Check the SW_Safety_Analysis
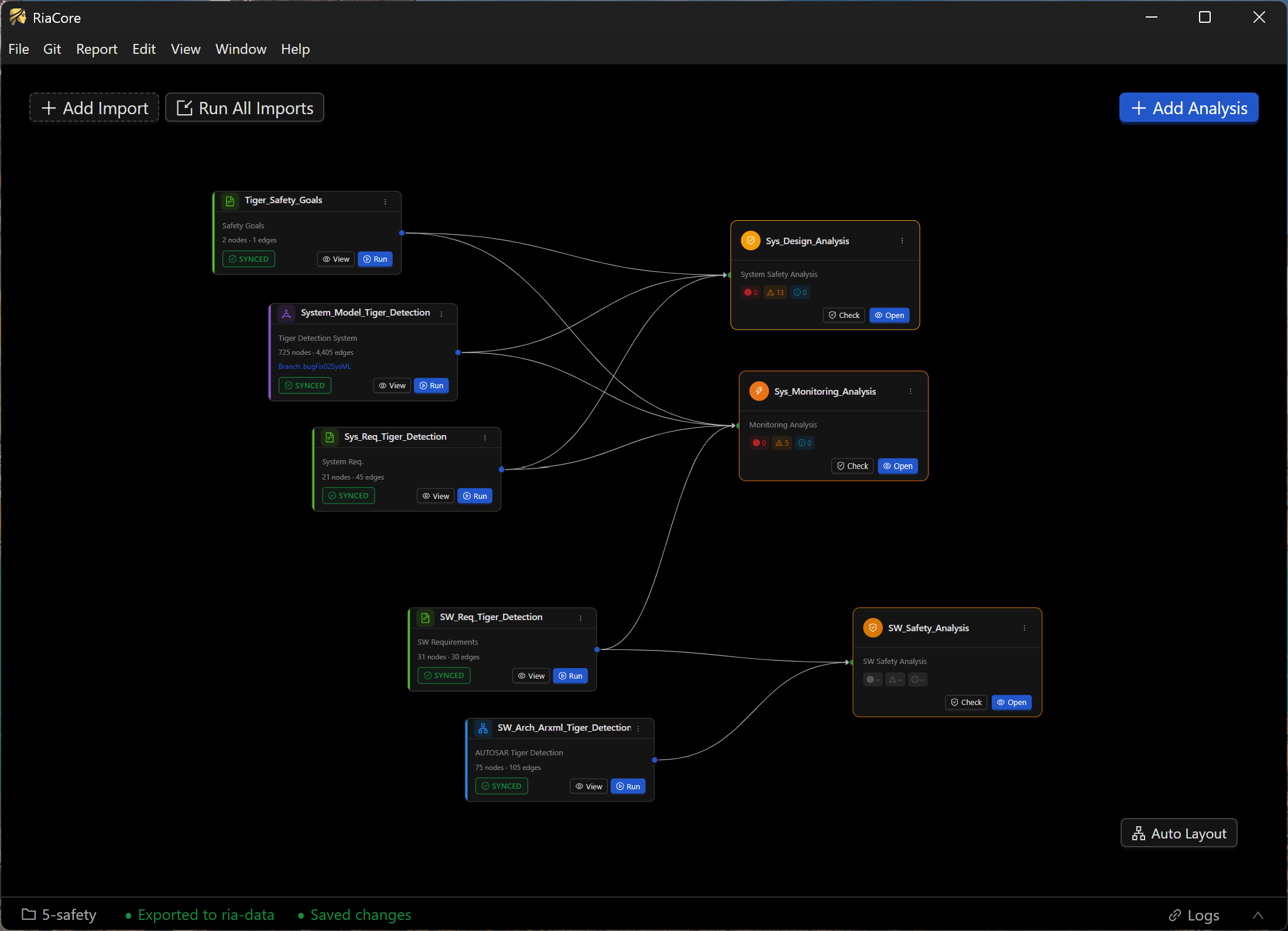This screenshot has width=1288, height=931. coord(967,702)
